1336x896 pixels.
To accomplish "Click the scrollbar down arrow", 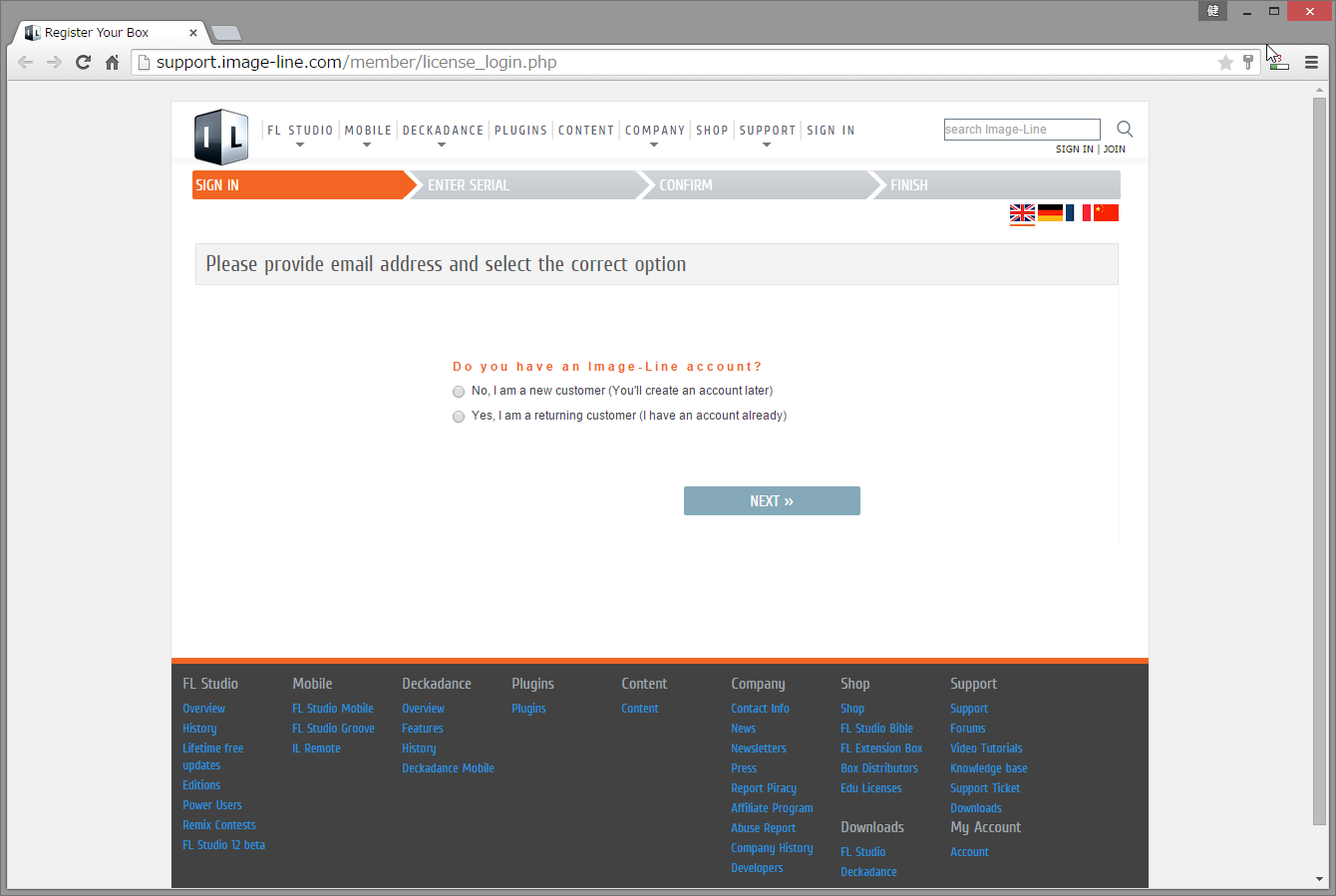I will [x=1319, y=879].
